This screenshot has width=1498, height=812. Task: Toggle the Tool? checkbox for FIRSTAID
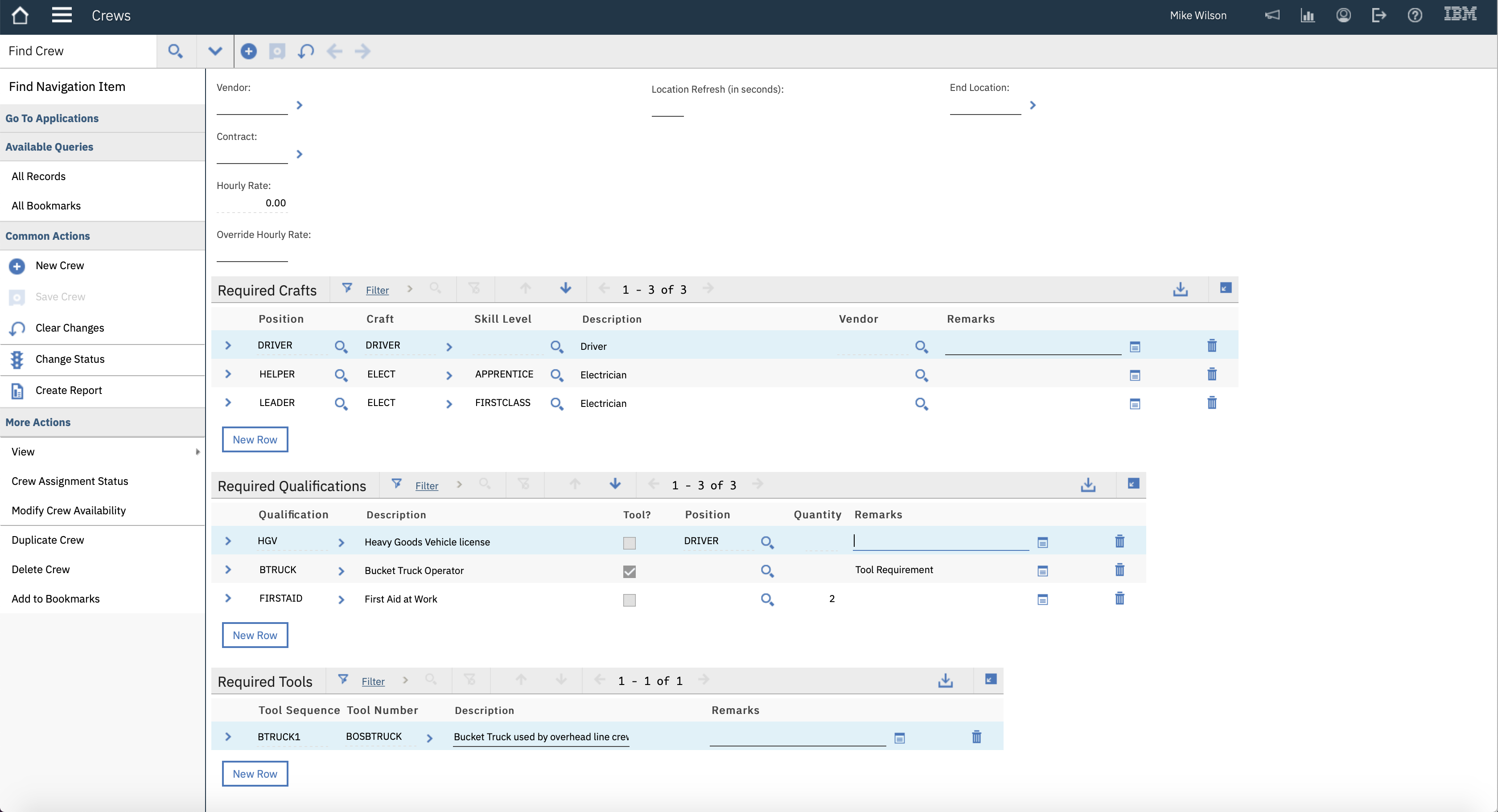(629, 600)
